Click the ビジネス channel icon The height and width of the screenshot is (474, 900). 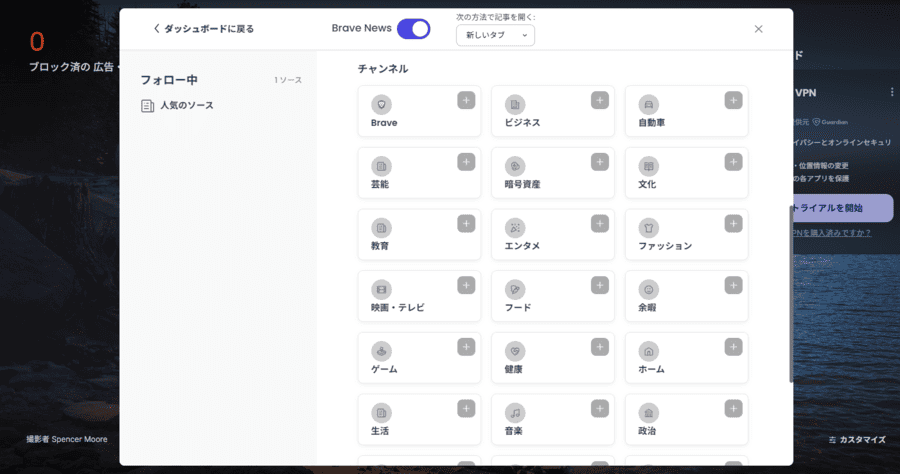tap(515, 104)
